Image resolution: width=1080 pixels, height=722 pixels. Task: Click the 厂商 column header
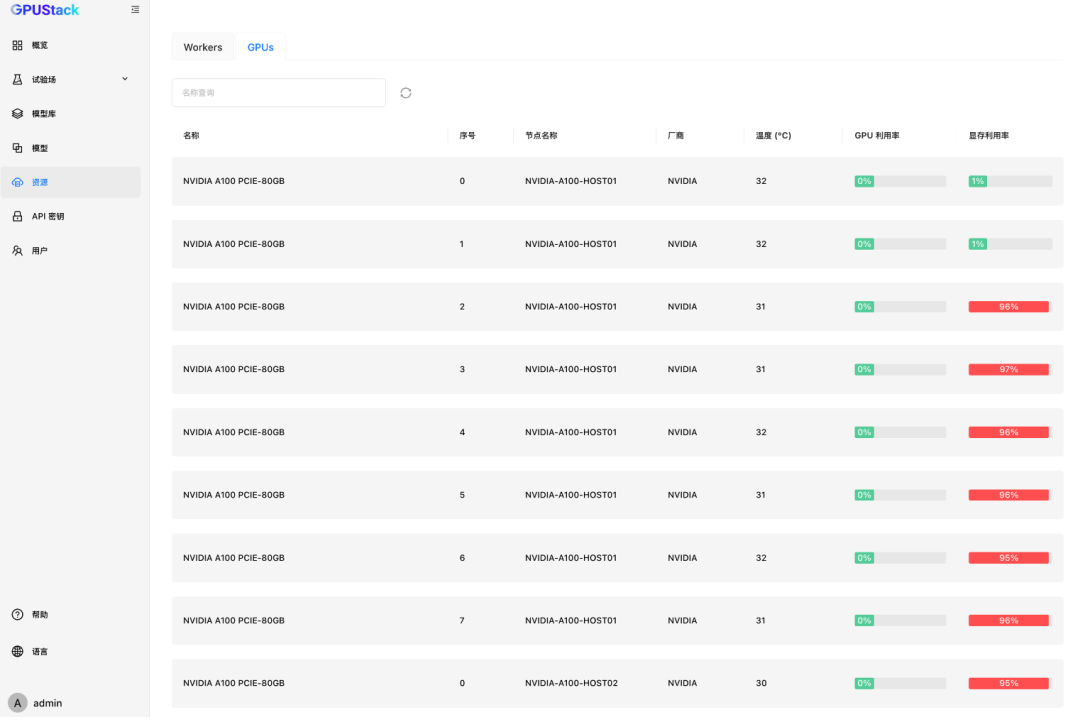click(676, 136)
